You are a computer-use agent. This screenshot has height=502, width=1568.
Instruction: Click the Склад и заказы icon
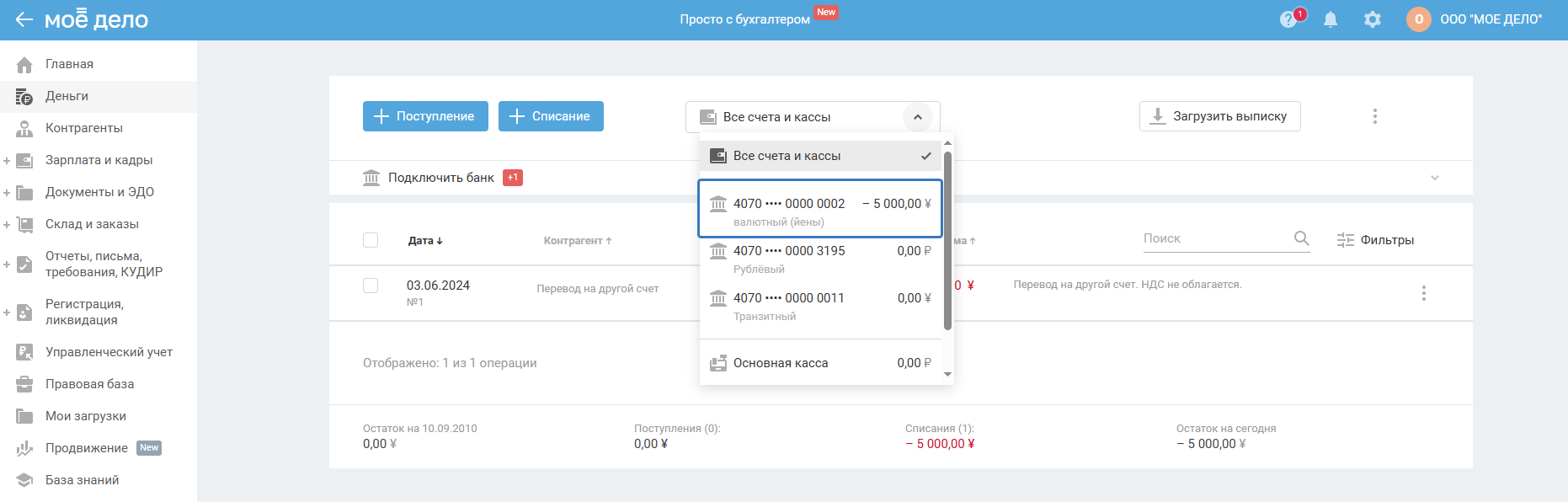point(24,225)
